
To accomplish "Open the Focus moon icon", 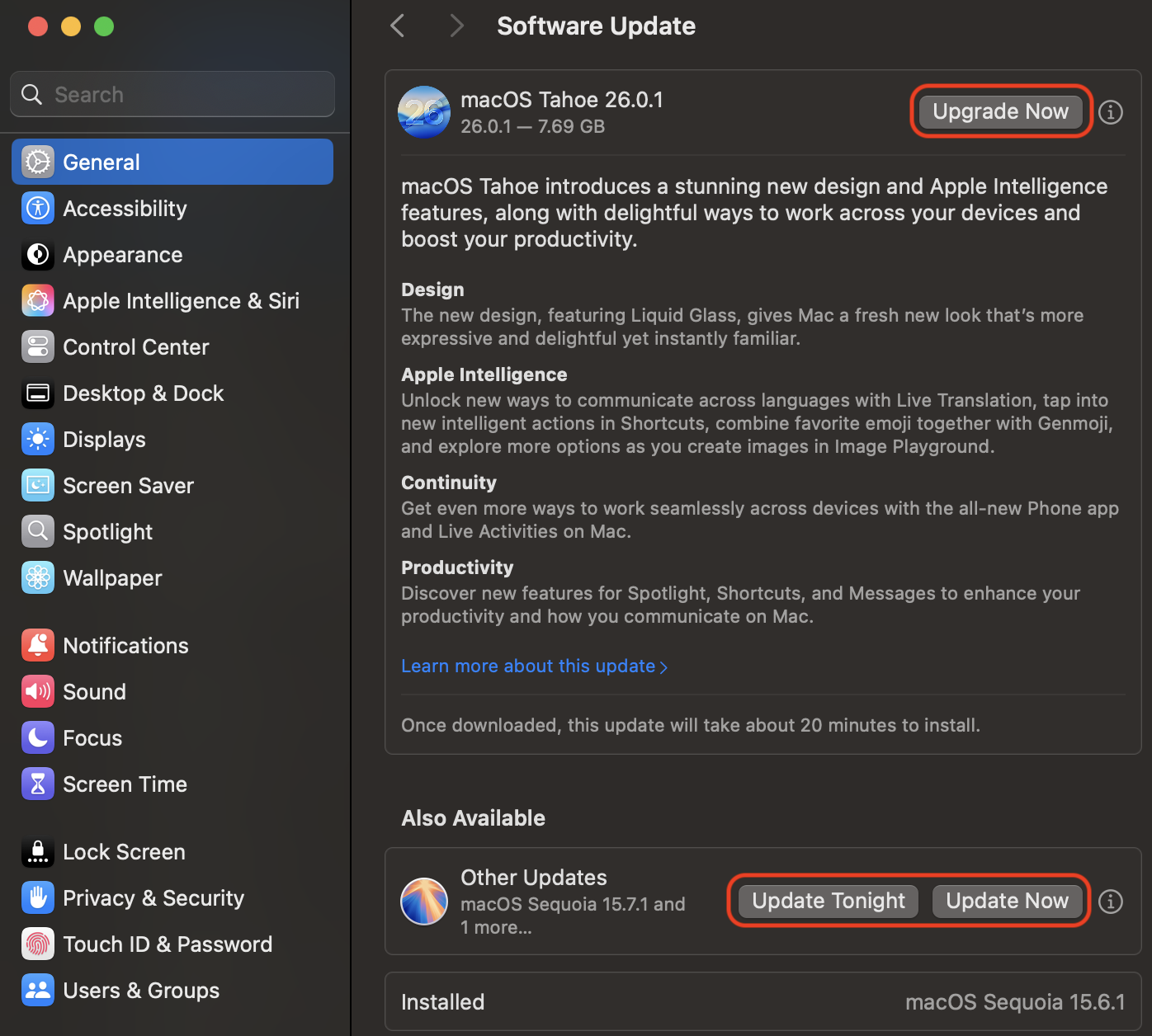I will pos(38,737).
